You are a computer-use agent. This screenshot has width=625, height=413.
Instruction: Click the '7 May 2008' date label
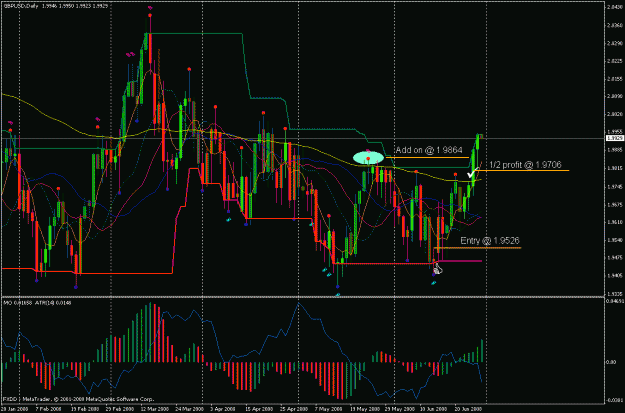click(x=328, y=409)
